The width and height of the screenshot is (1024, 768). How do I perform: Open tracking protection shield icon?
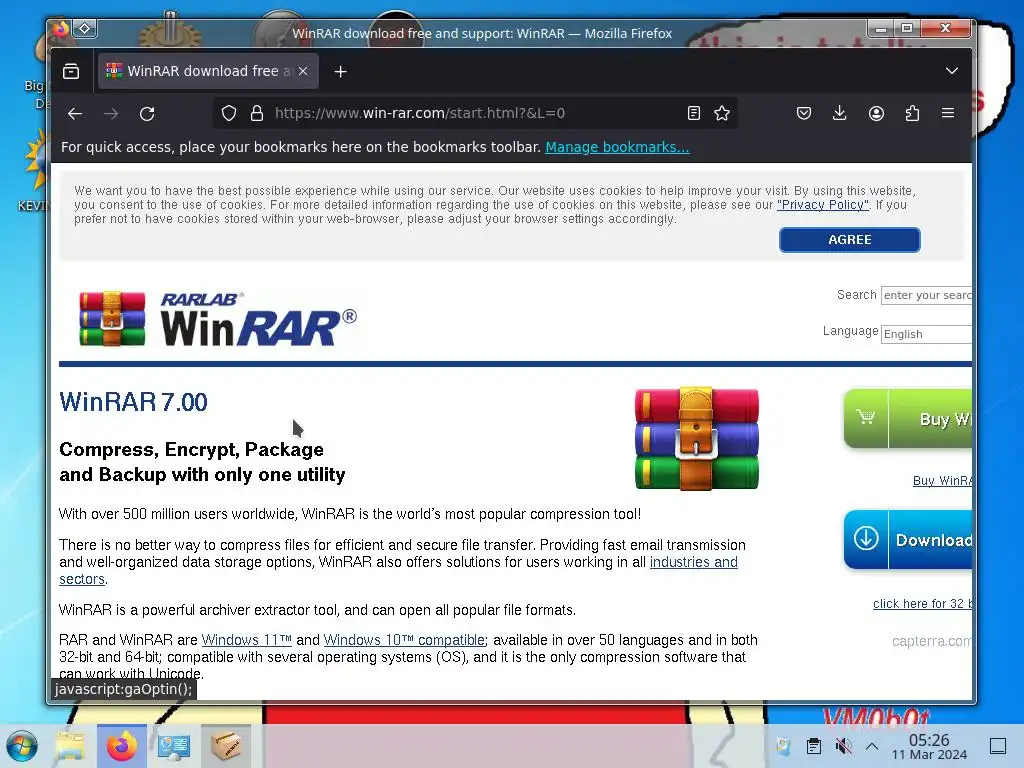coord(229,114)
